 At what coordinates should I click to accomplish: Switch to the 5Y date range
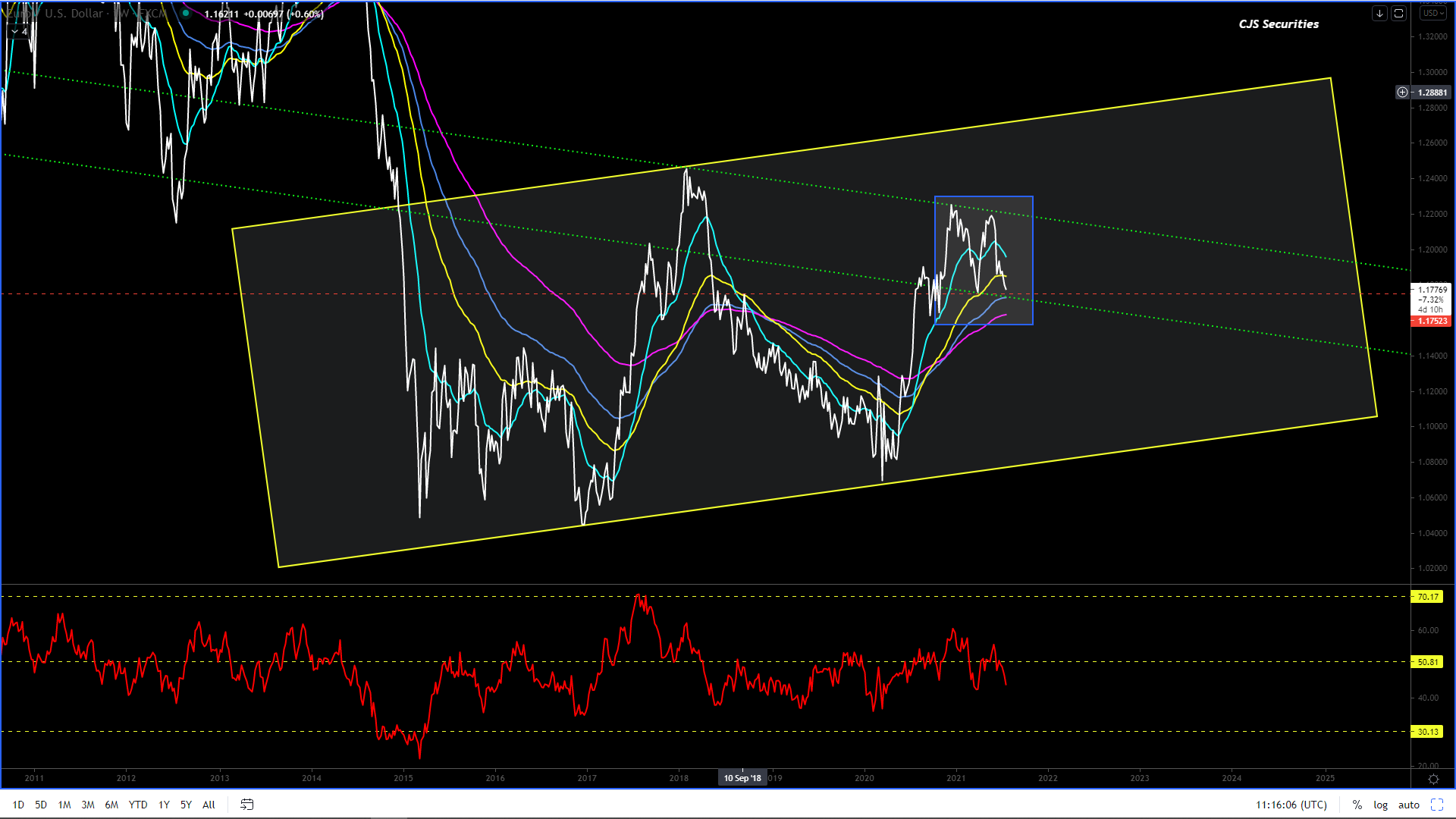(x=186, y=805)
